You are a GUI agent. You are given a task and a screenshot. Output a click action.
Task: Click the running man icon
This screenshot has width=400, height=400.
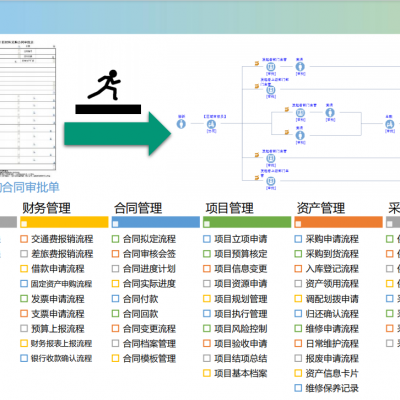[104, 85]
